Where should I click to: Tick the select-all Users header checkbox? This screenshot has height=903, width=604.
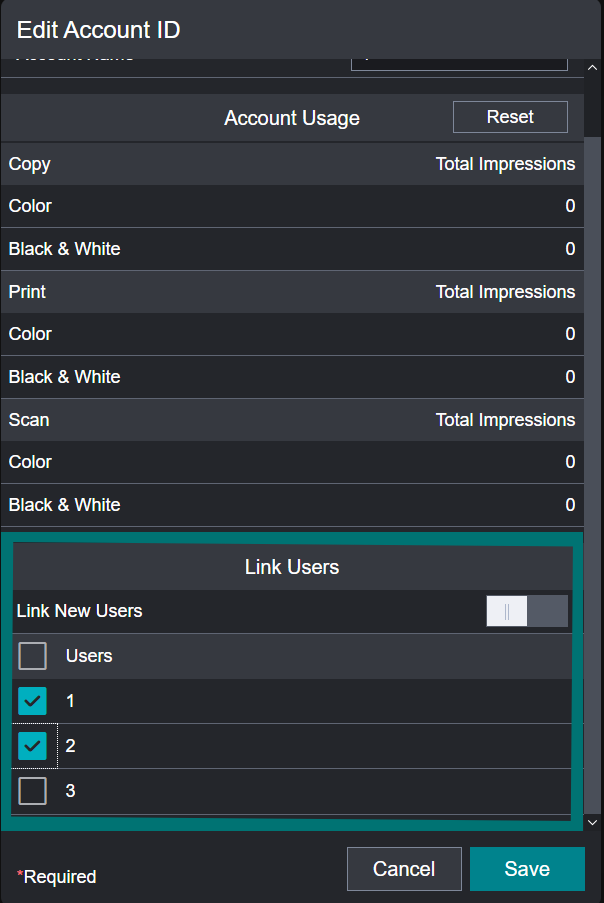[x=33, y=656]
